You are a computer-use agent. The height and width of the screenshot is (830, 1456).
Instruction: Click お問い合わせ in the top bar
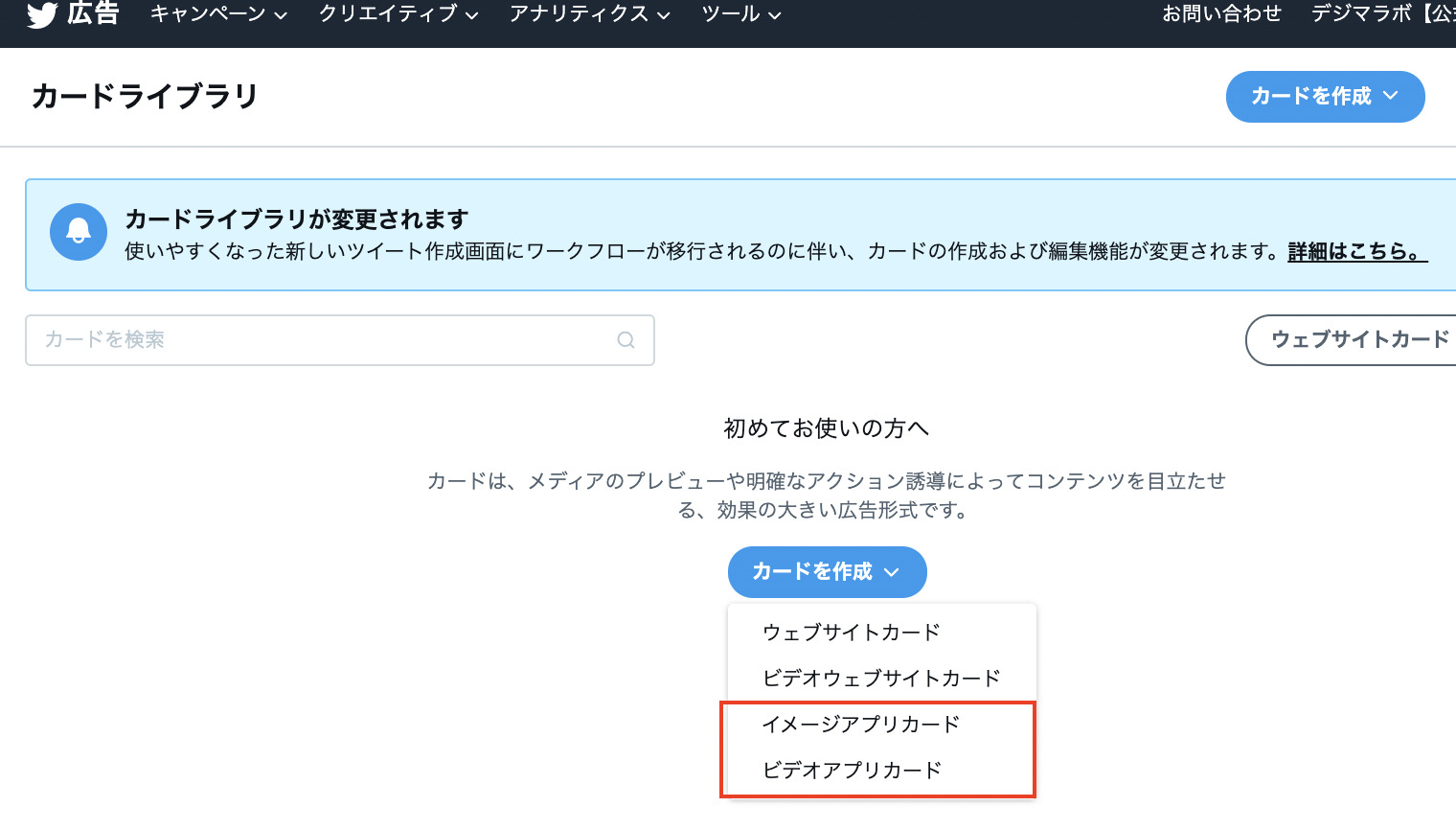pyautogui.click(x=1222, y=13)
